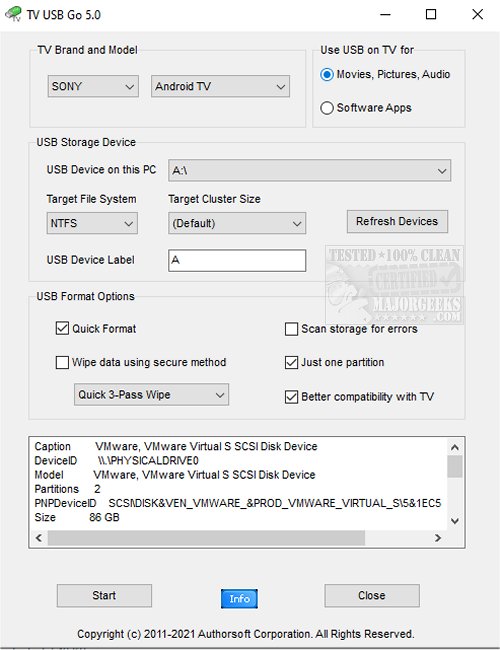
Task: Select Software Apps radio option
Action: pyautogui.click(x=327, y=108)
